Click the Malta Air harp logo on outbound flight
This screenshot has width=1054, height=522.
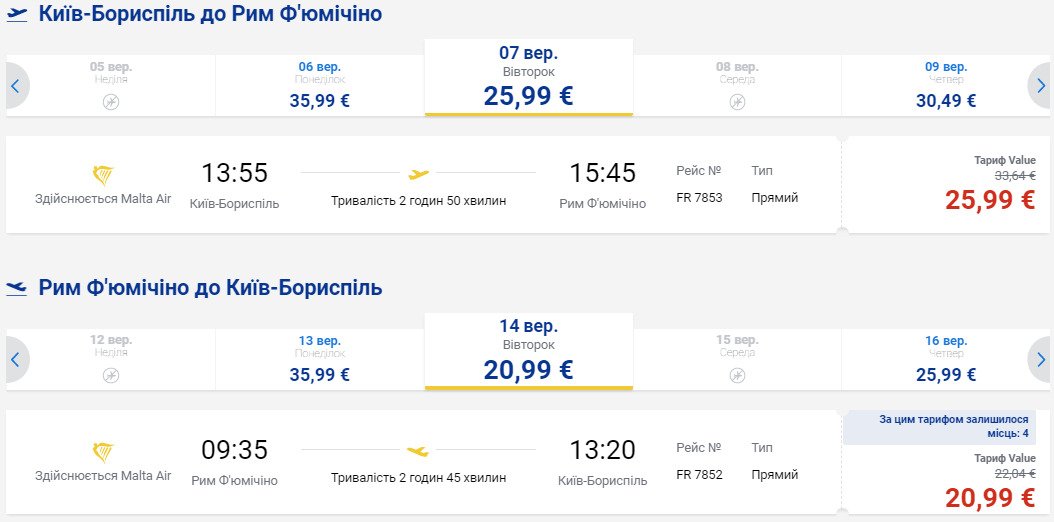point(103,176)
